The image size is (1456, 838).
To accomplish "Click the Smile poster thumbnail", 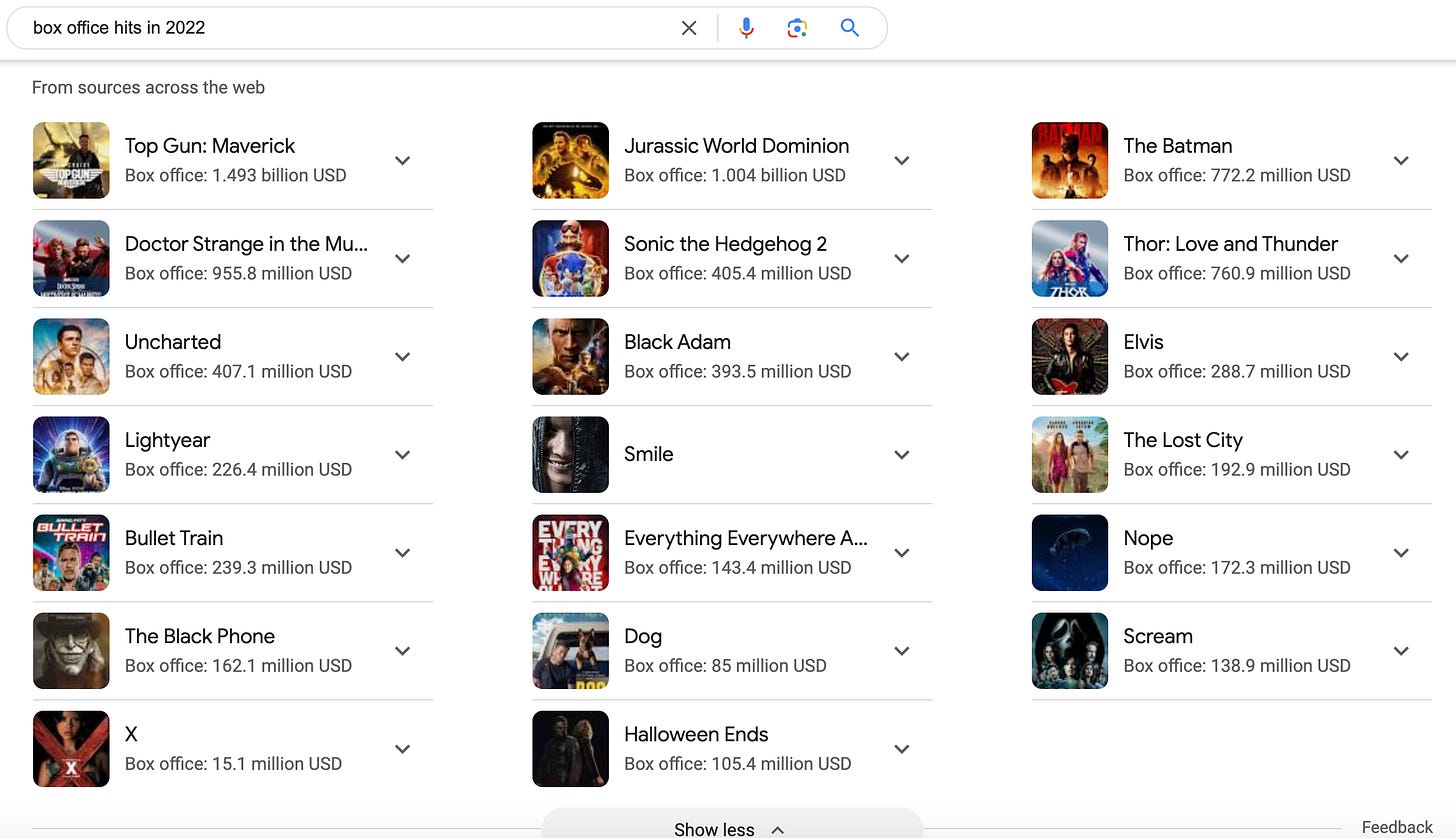I will [570, 454].
